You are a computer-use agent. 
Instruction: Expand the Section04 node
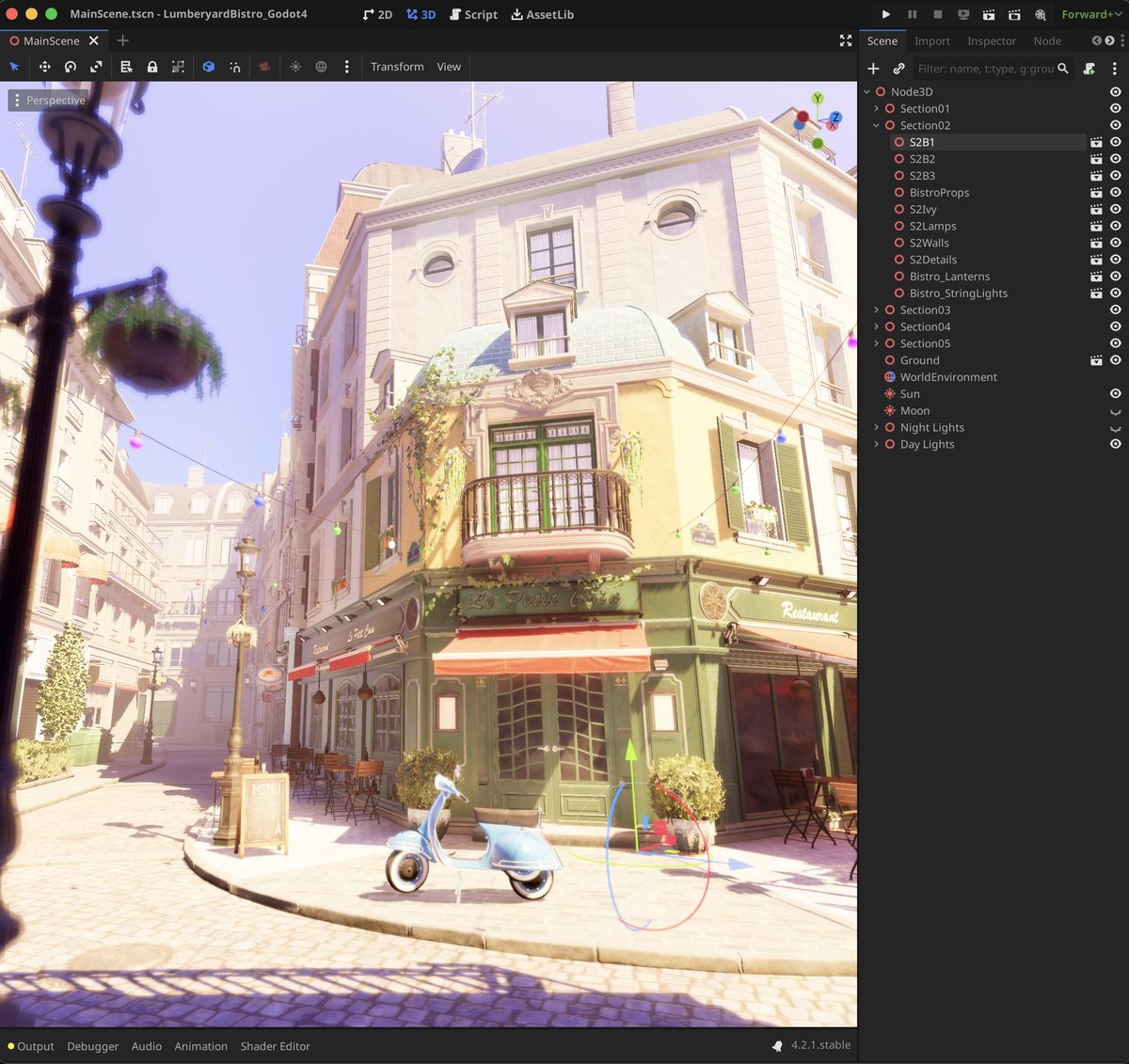[876, 326]
